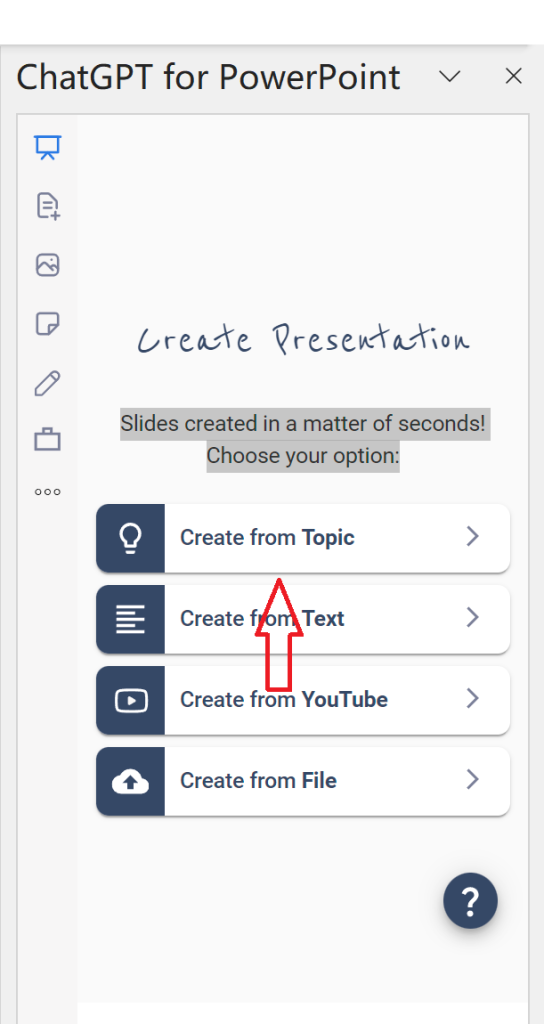This screenshot has height=1024, width=544.
Task: Click the text lines icon on Text option
Action: (x=131, y=619)
